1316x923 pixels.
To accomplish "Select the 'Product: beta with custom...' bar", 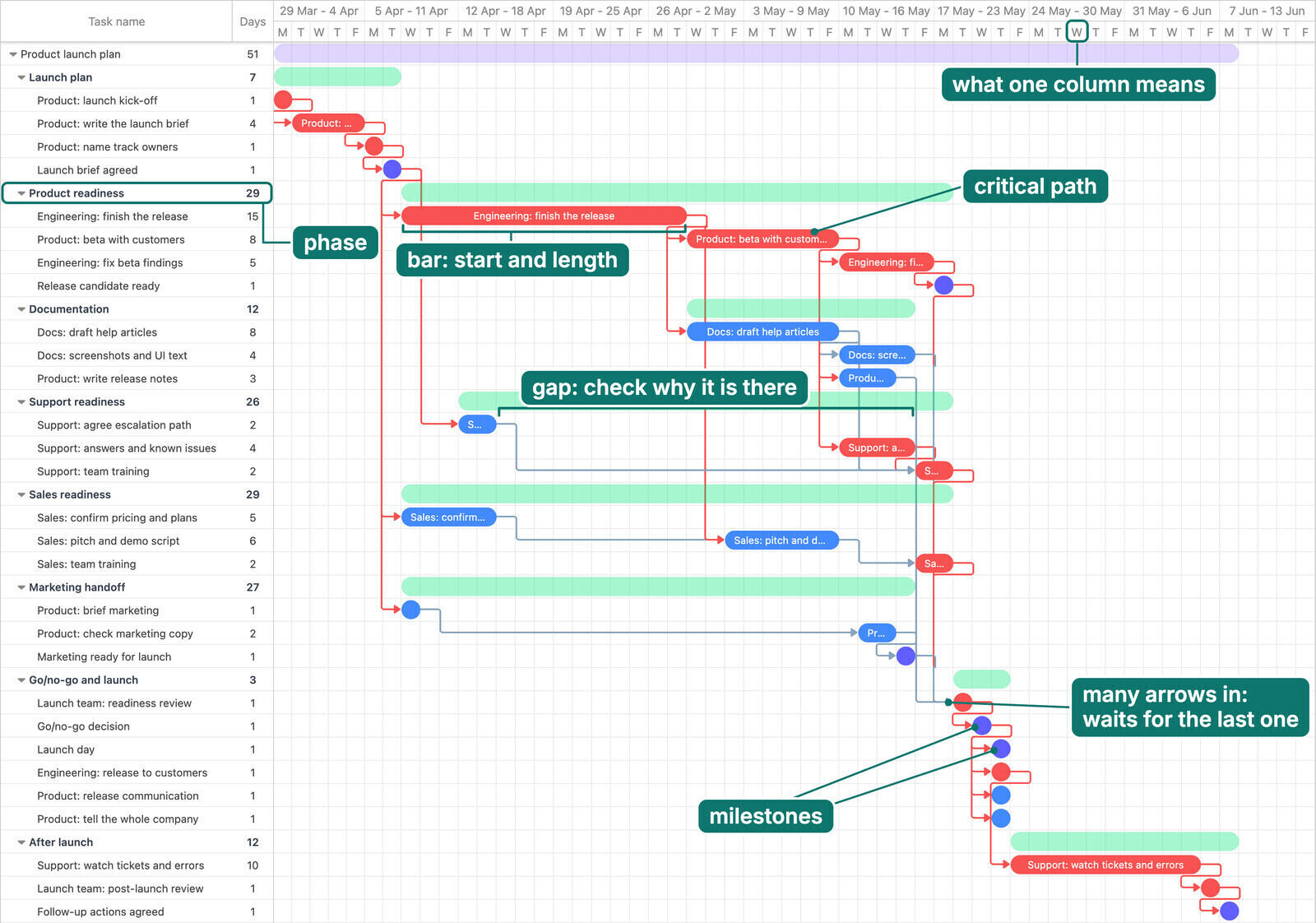I will point(762,239).
